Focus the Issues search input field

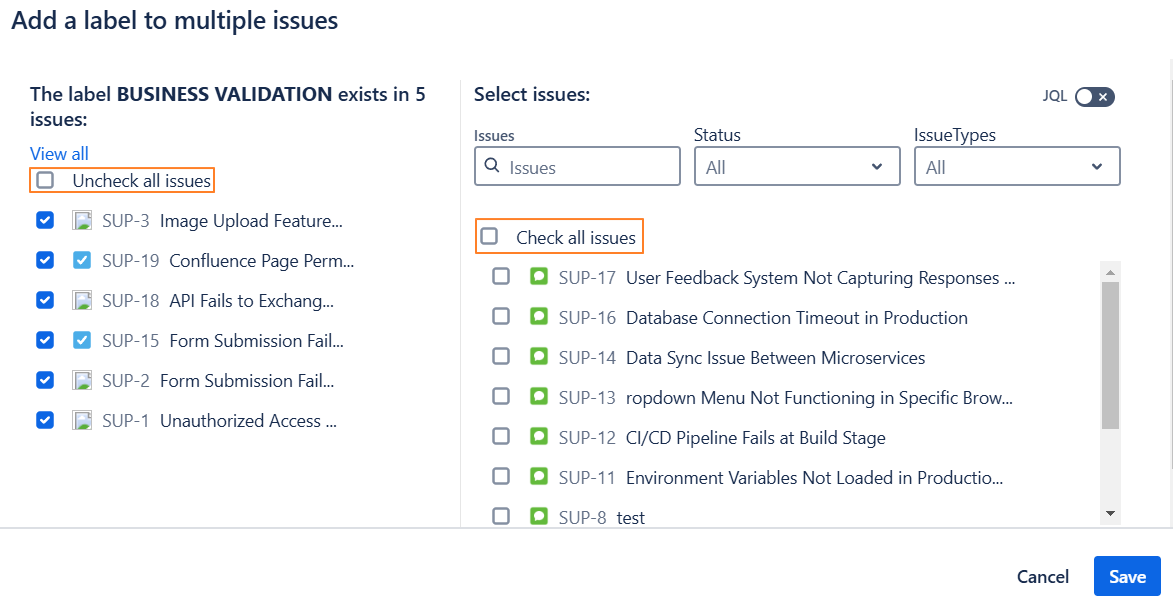[590, 167]
